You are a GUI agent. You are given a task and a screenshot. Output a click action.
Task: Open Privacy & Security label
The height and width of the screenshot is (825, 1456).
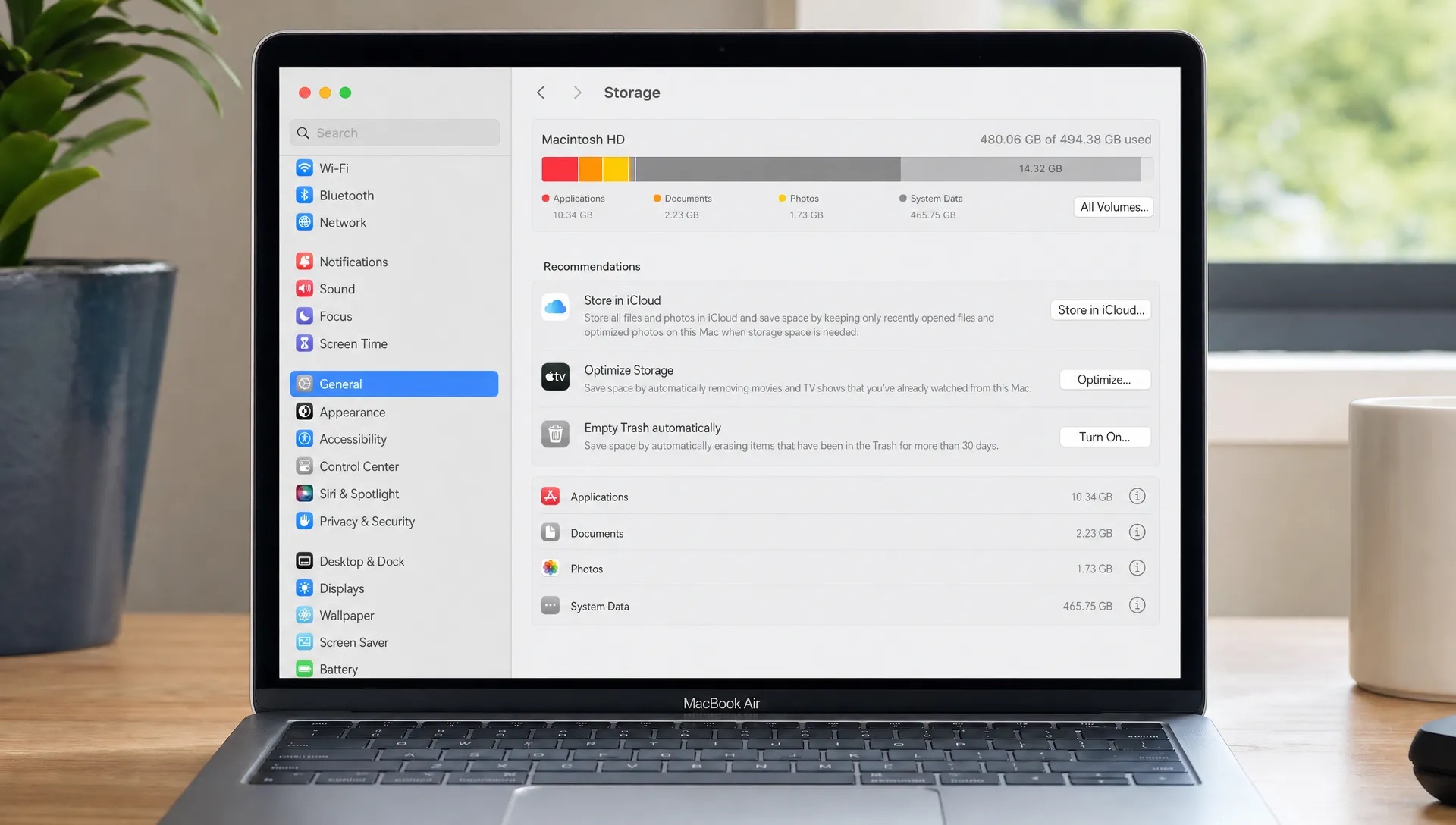point(367,522)
